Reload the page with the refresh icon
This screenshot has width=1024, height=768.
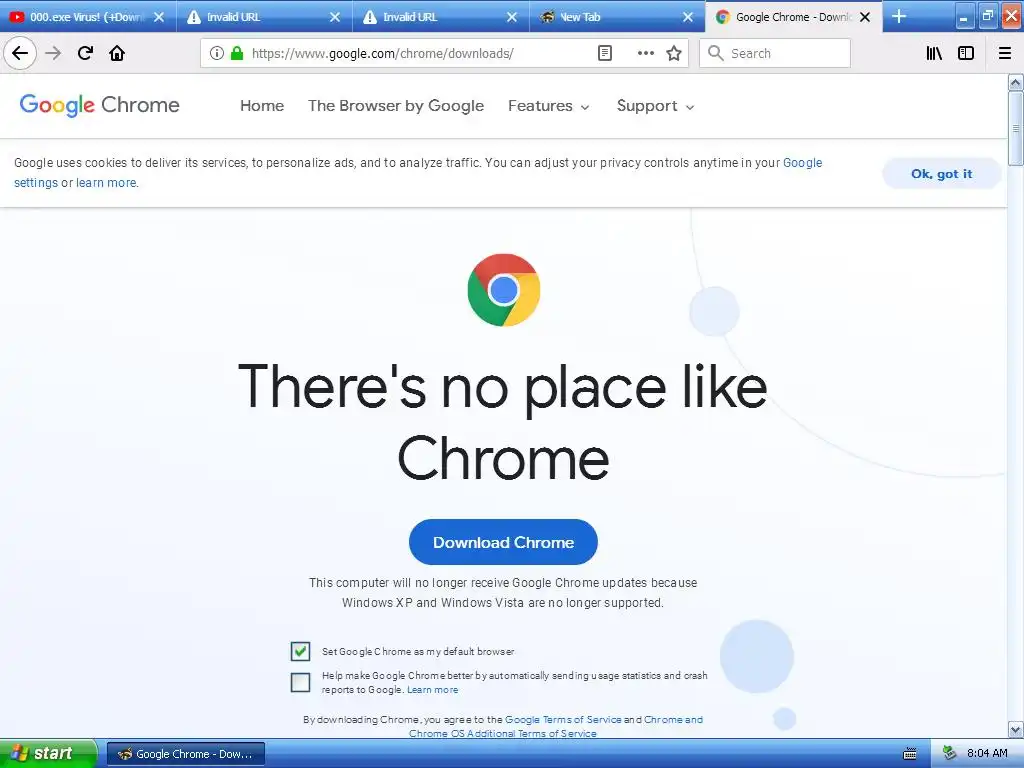coord(85,53)
